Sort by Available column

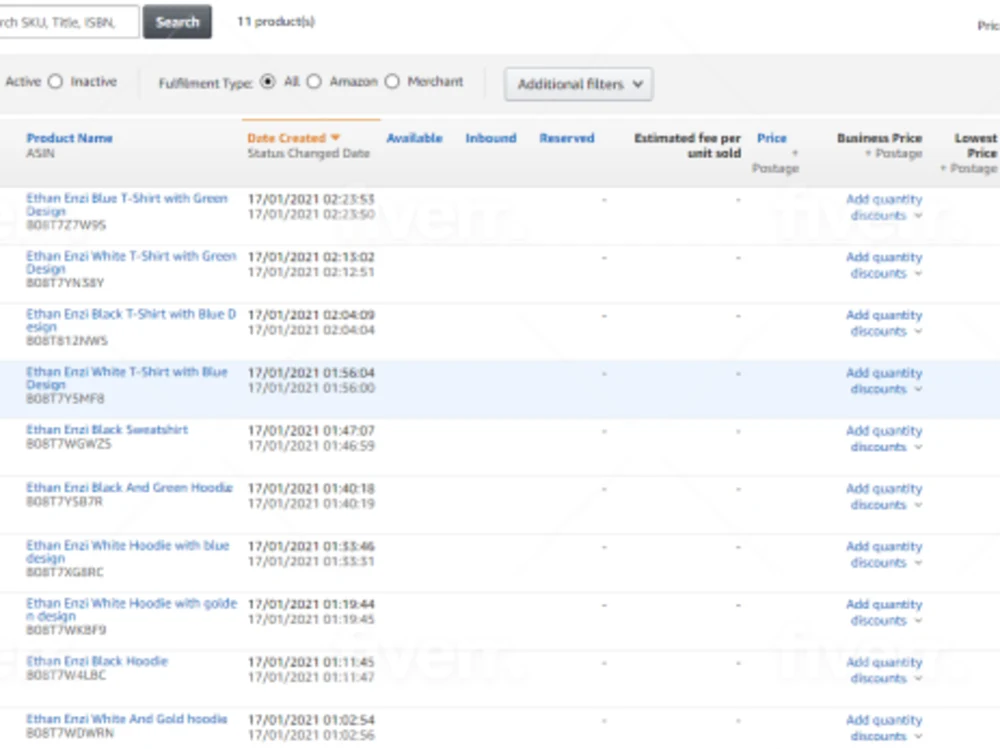coord(415,138)
